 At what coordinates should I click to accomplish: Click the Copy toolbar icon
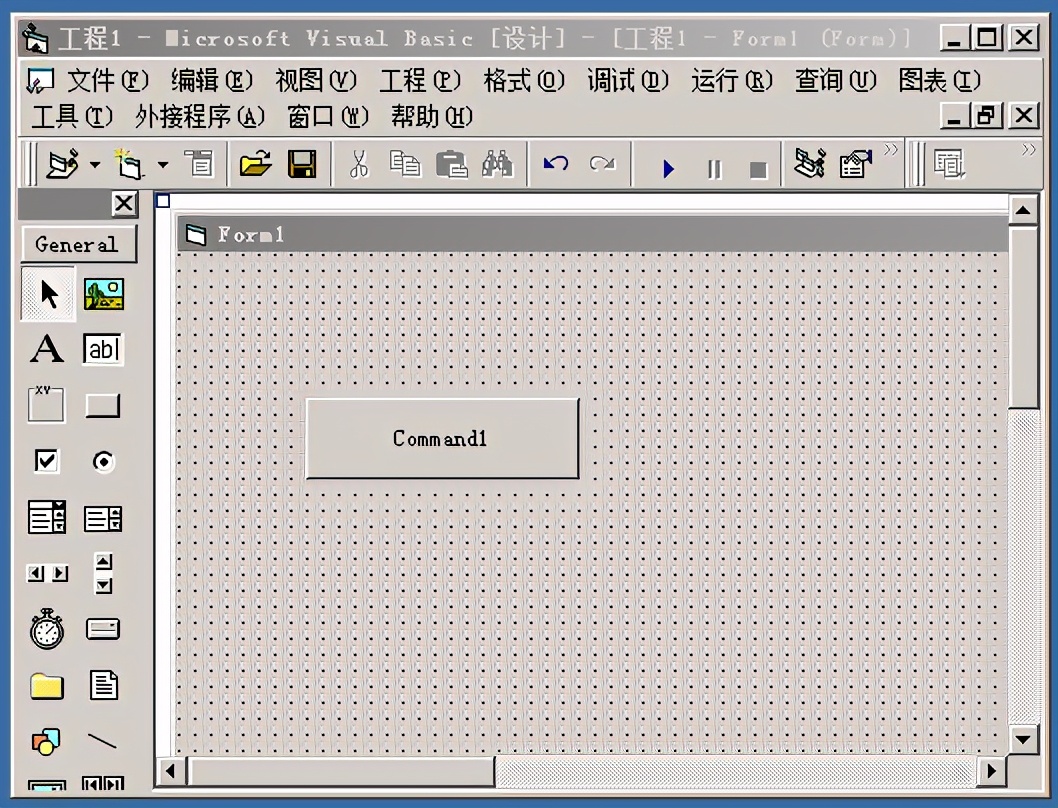point(405,164)
